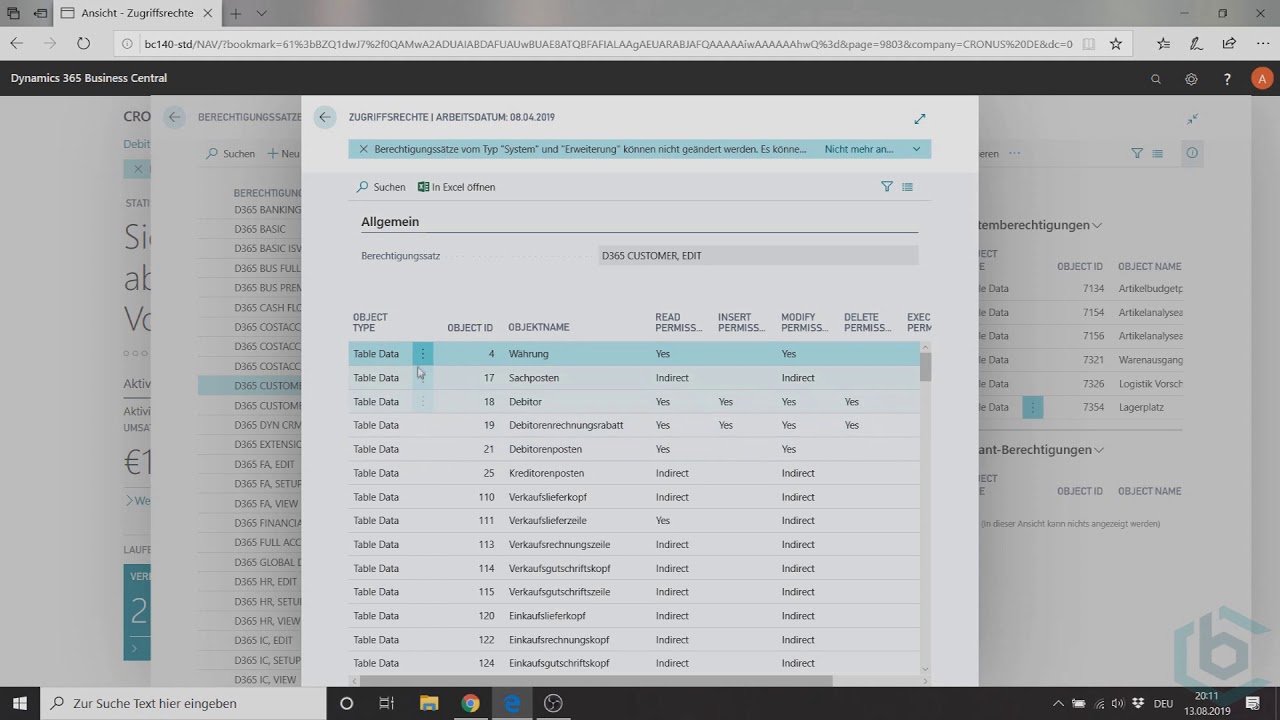Expand the Zugriffsrechte dialog to full screen

920,119
